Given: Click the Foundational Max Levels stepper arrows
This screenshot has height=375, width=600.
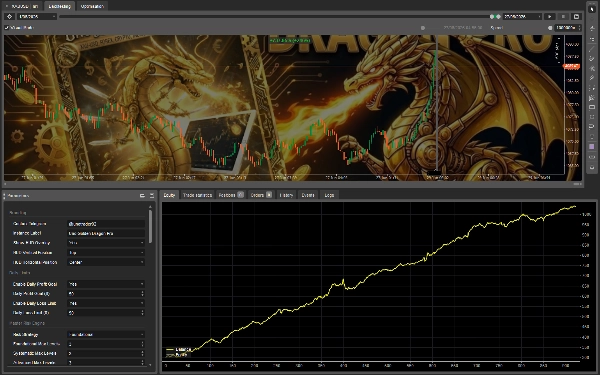Looking at the screenshot, I should [x=142, y=344].
